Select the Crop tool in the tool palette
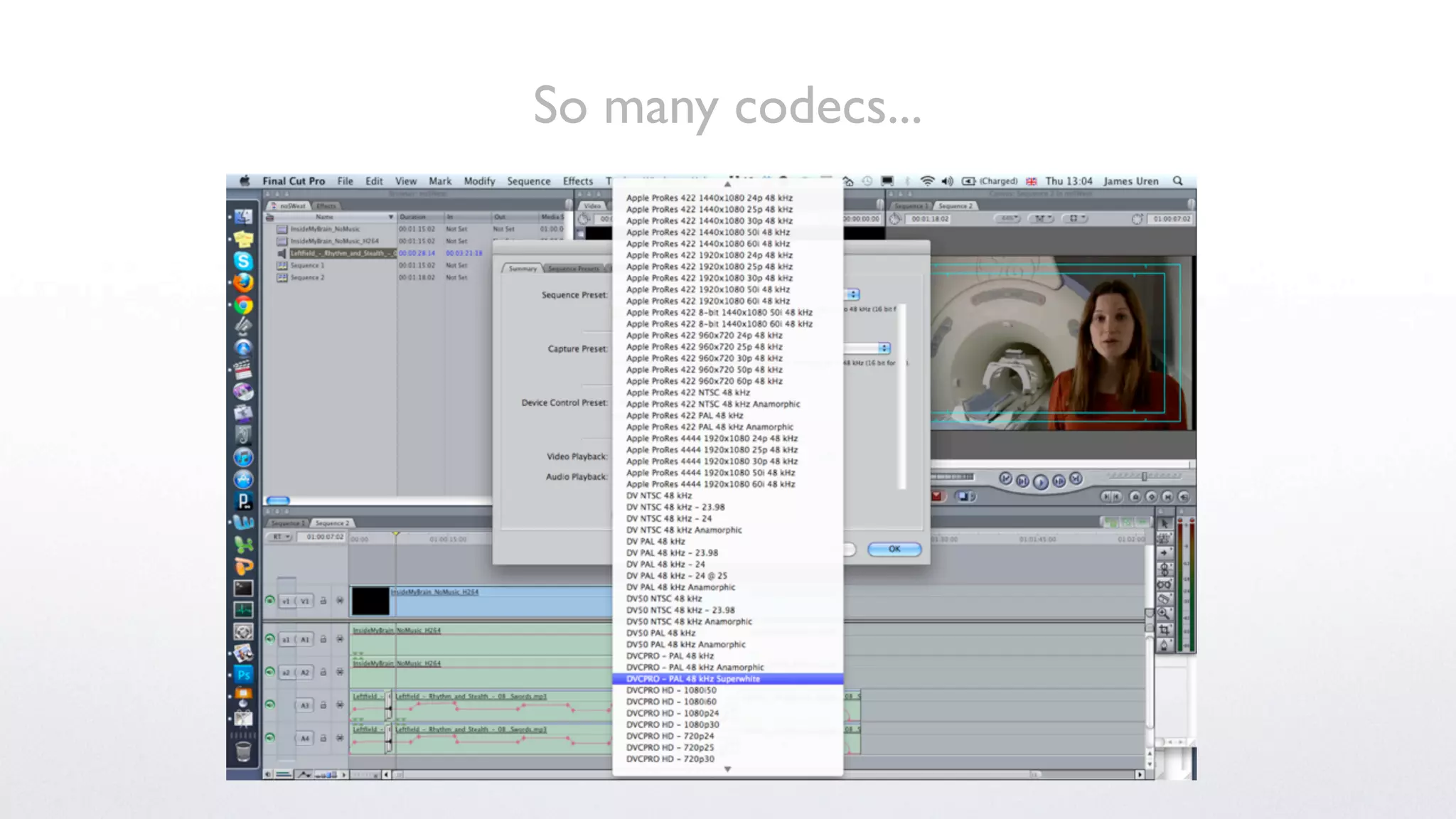Image resolution: width=1456 pixels, height=819 pixels. [x=1164, y=629]
